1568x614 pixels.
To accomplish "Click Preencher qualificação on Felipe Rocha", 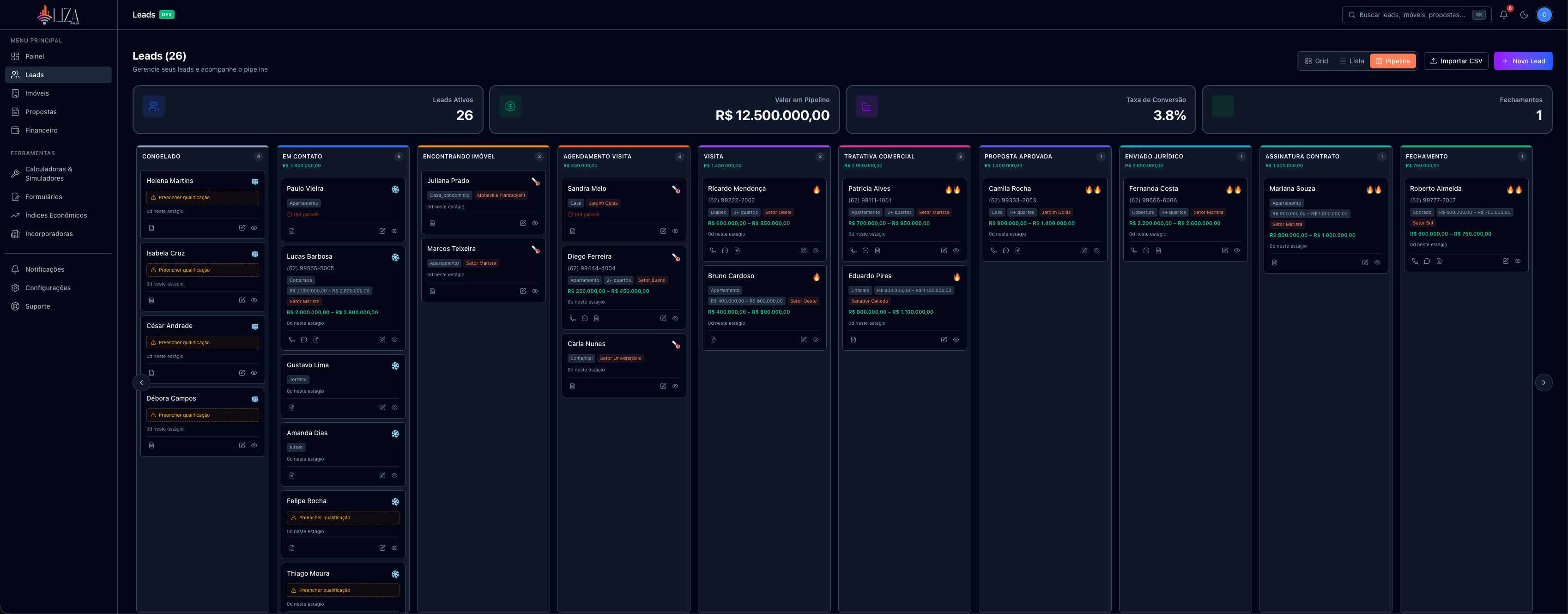I will pyautogui.click(x=343, y=518).
